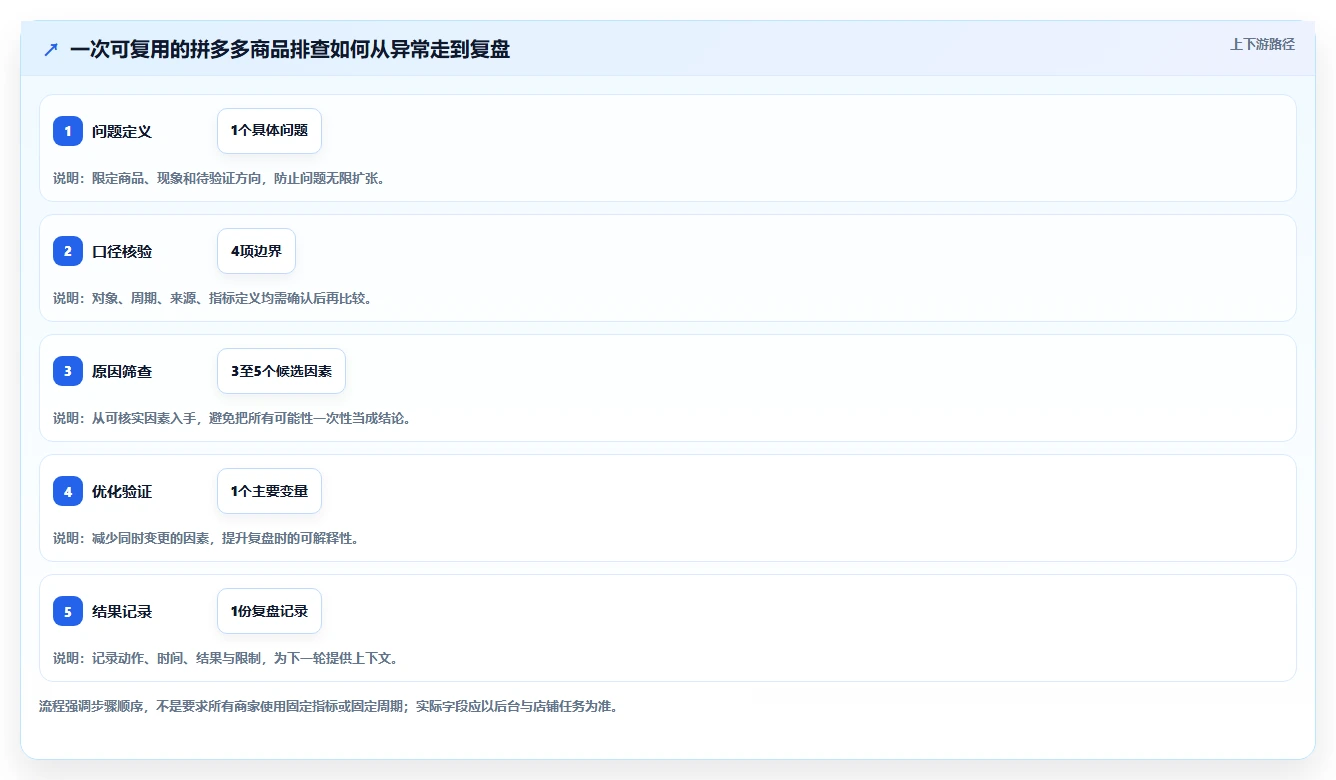Screen dimensions: 1336x780
Task: Click the 优化验证 step title
Action: coord(122,491)
